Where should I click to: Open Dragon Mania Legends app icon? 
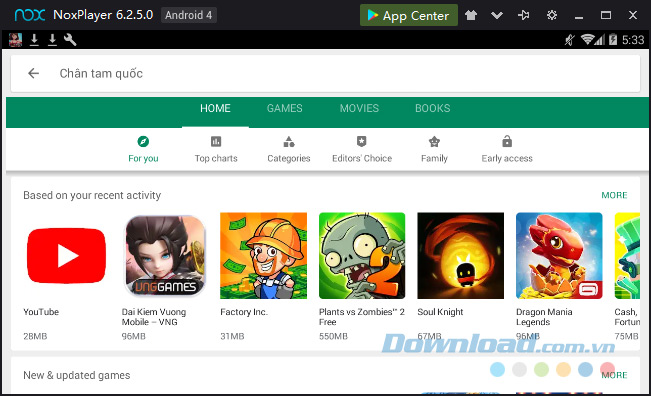tap(559, 256)
